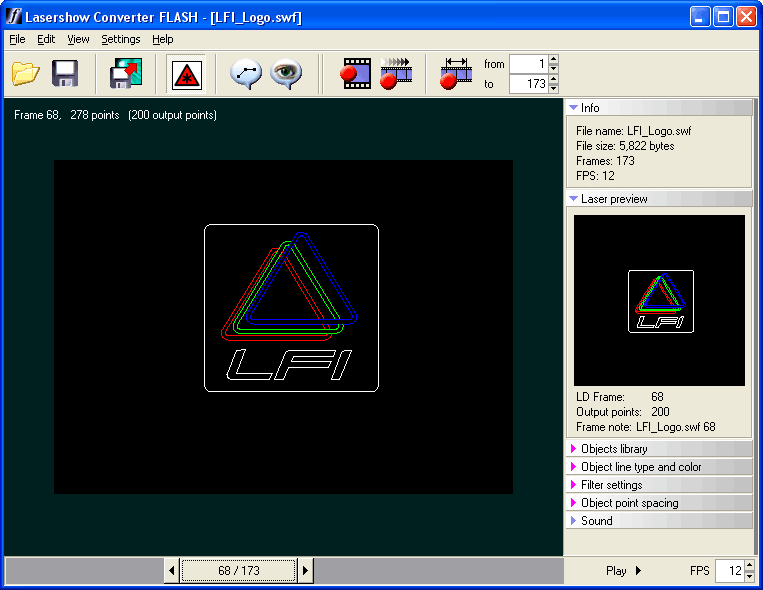Click the LFI logo in main canvas
763x590 pixels.
[x=291, y=308]
